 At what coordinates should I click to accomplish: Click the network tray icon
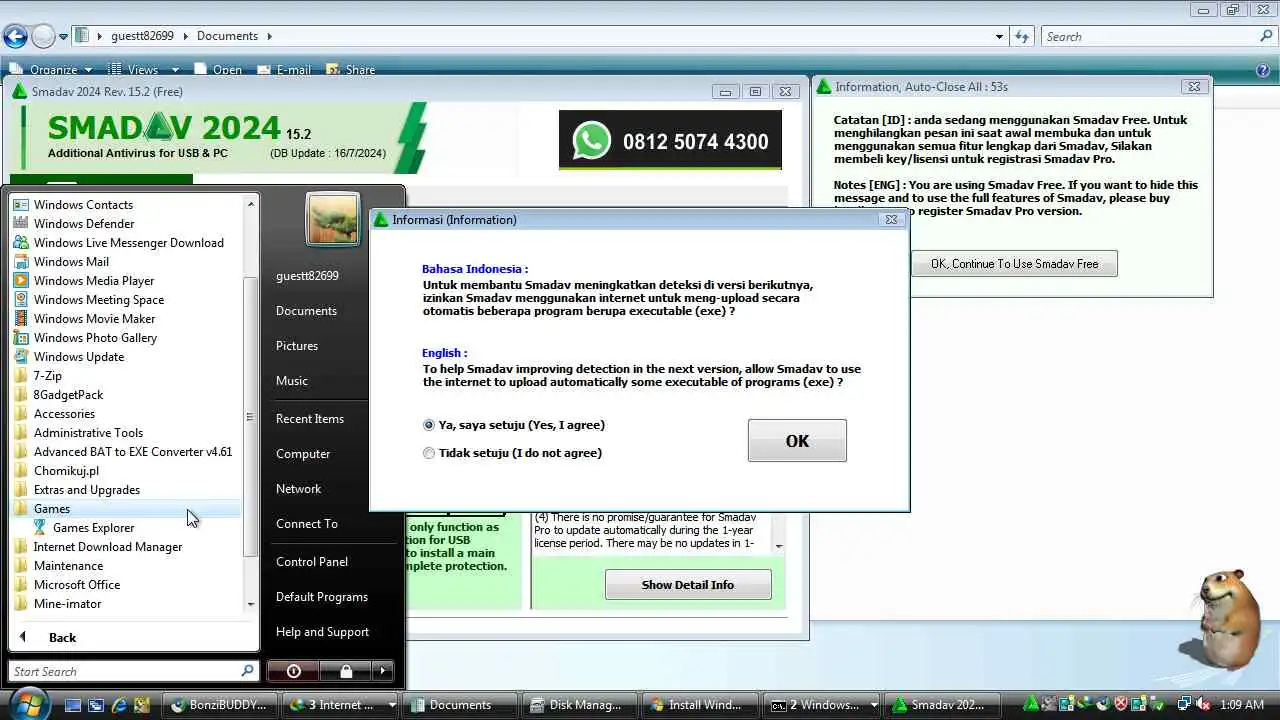pos(1184,704)
